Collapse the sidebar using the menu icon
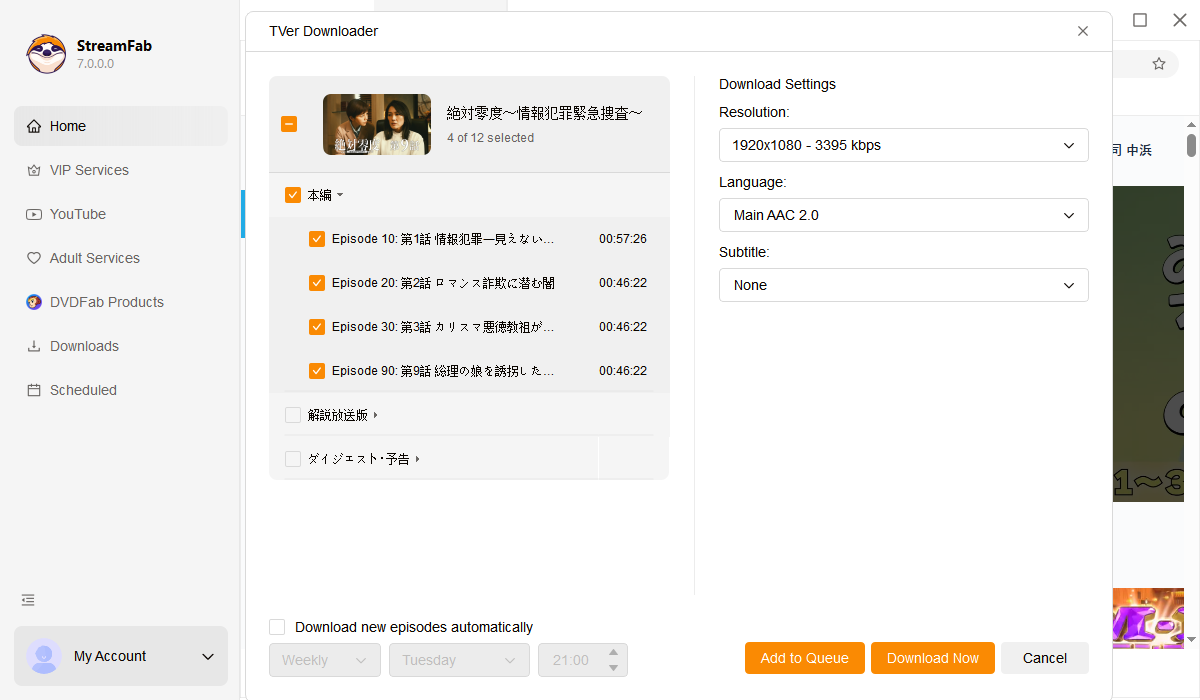 tap(28, 600)
